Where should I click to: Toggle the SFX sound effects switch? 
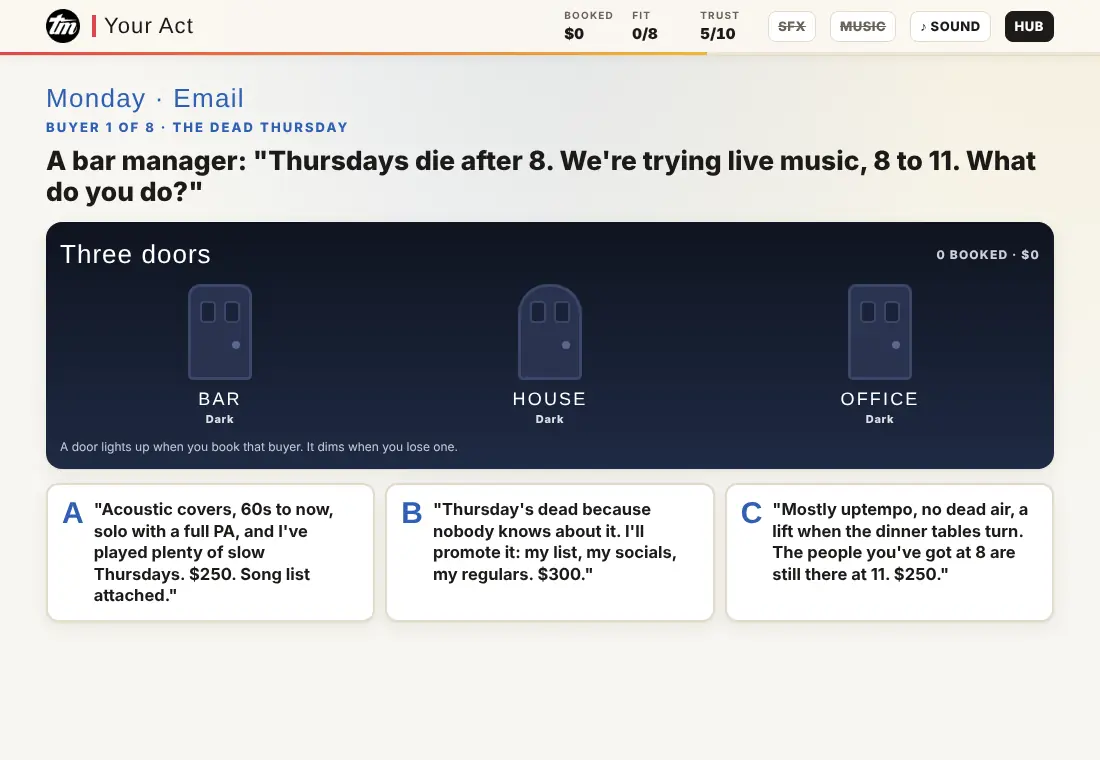791,27
